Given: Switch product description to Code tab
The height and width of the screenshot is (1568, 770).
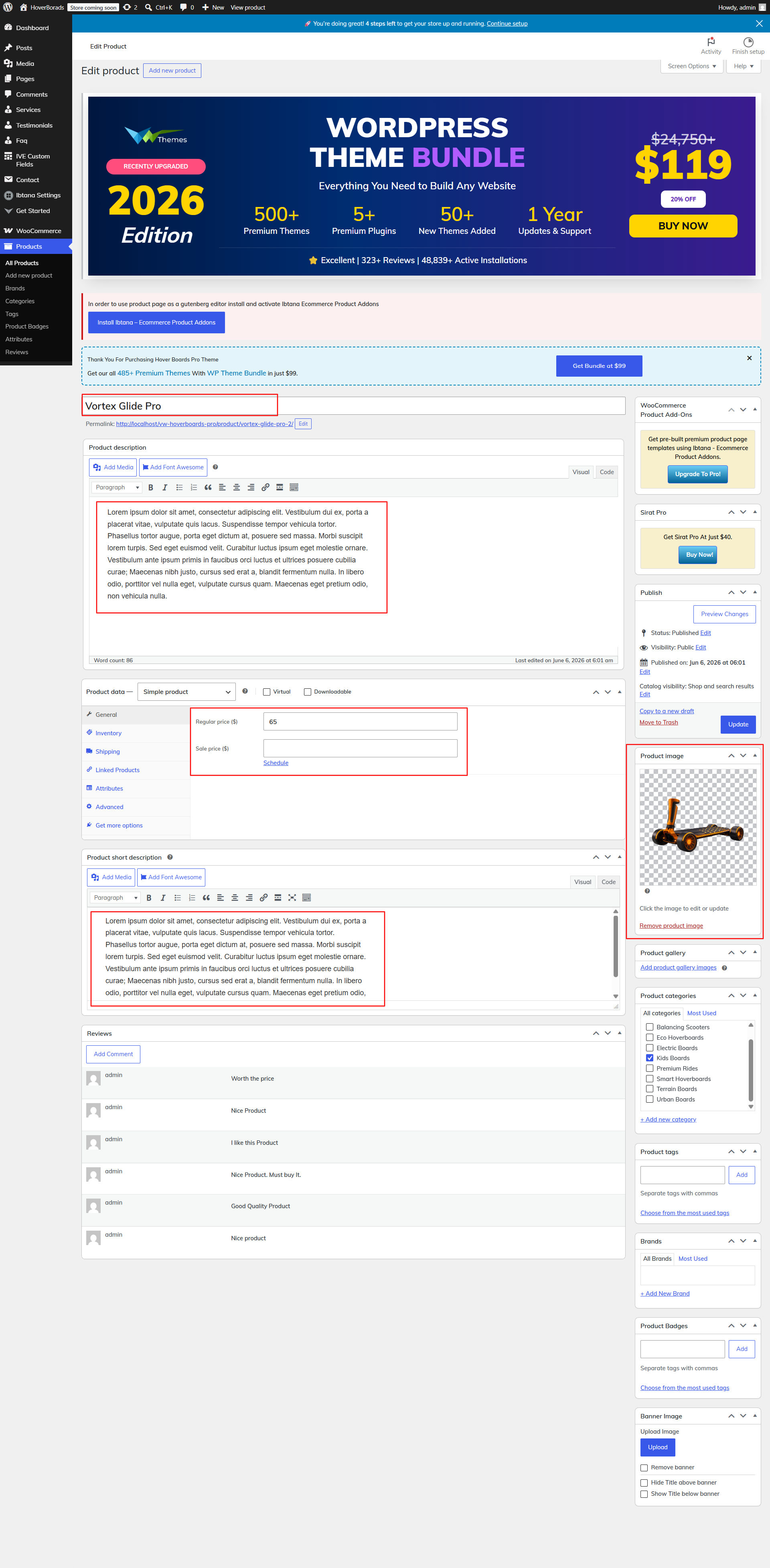Looking at the screenshot, I should 606,473.
